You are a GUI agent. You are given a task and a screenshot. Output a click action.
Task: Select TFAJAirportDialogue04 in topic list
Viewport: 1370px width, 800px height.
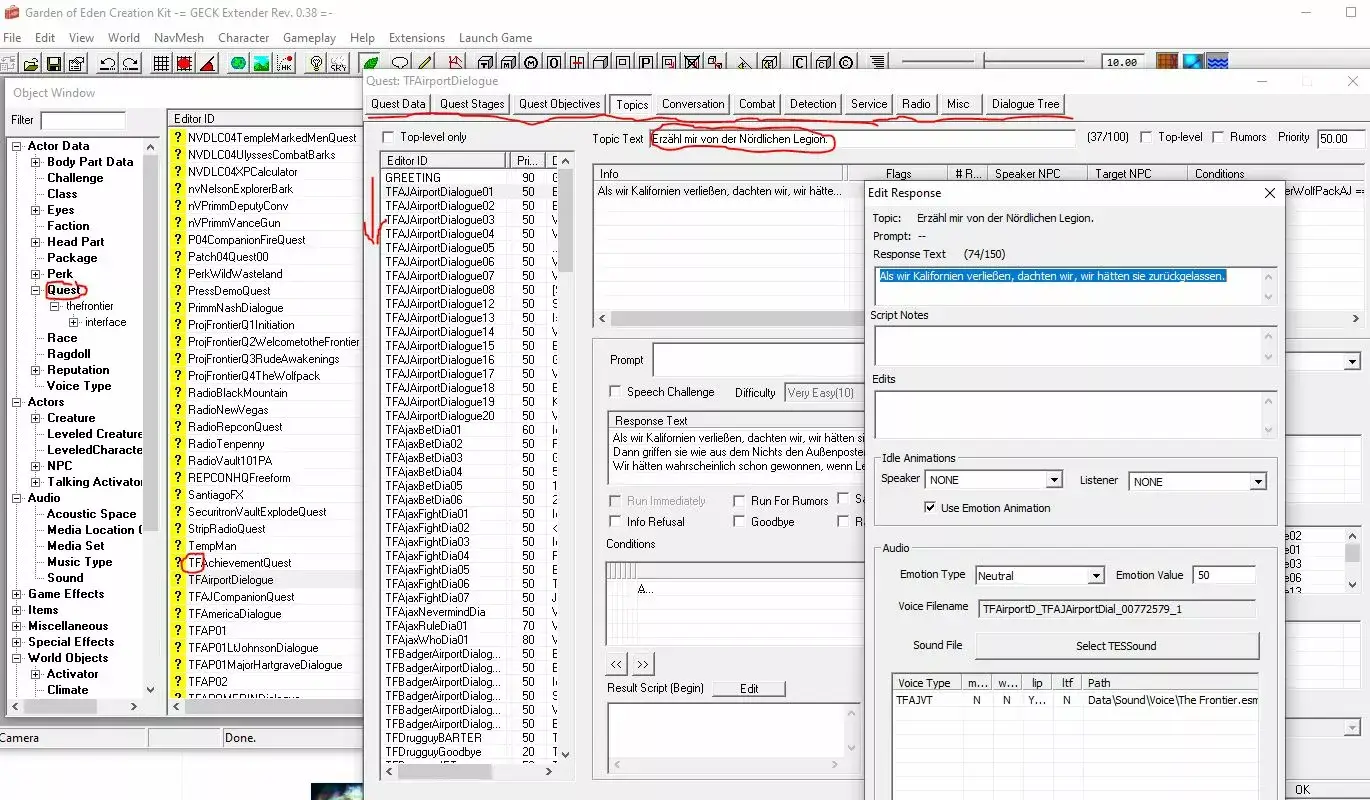(x=440, y=234)
